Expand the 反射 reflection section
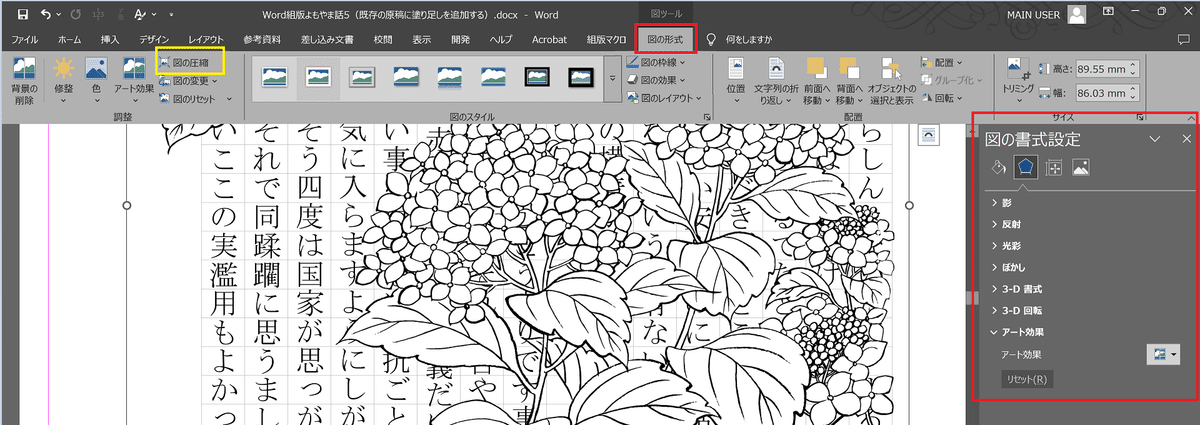This screenshot has width=1200, height=425. click(x=1005, y=225)
